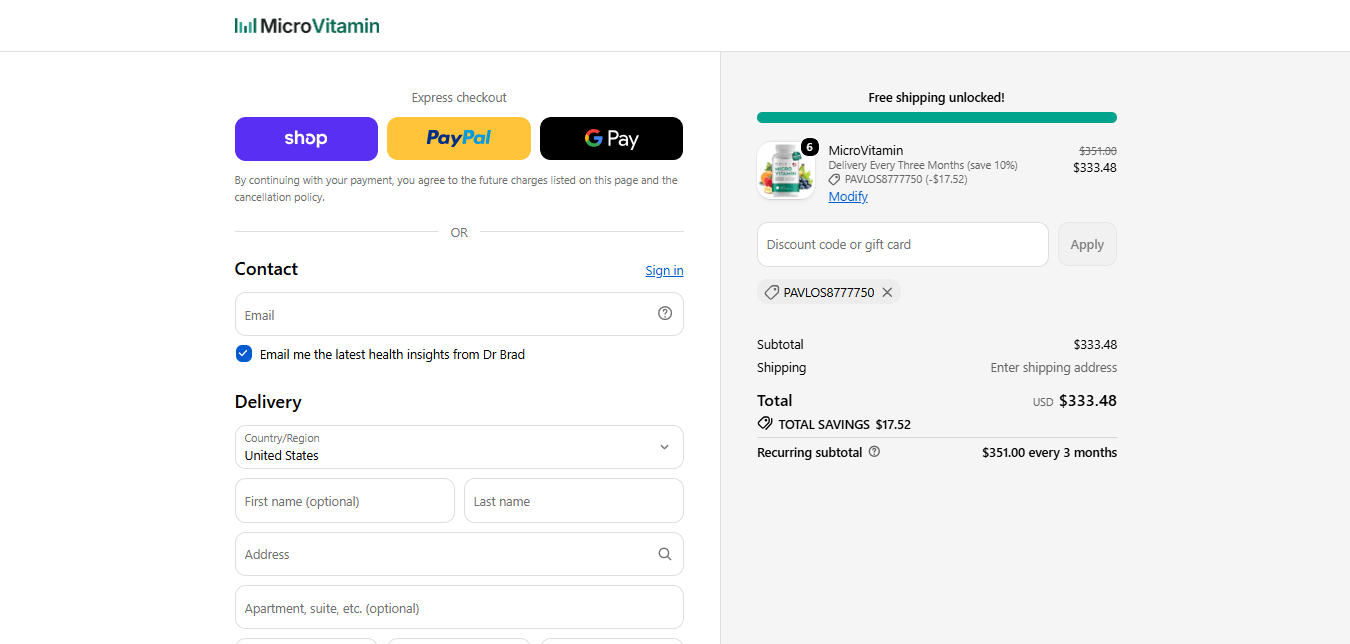Apply the discount code

tap(1087, 244)
